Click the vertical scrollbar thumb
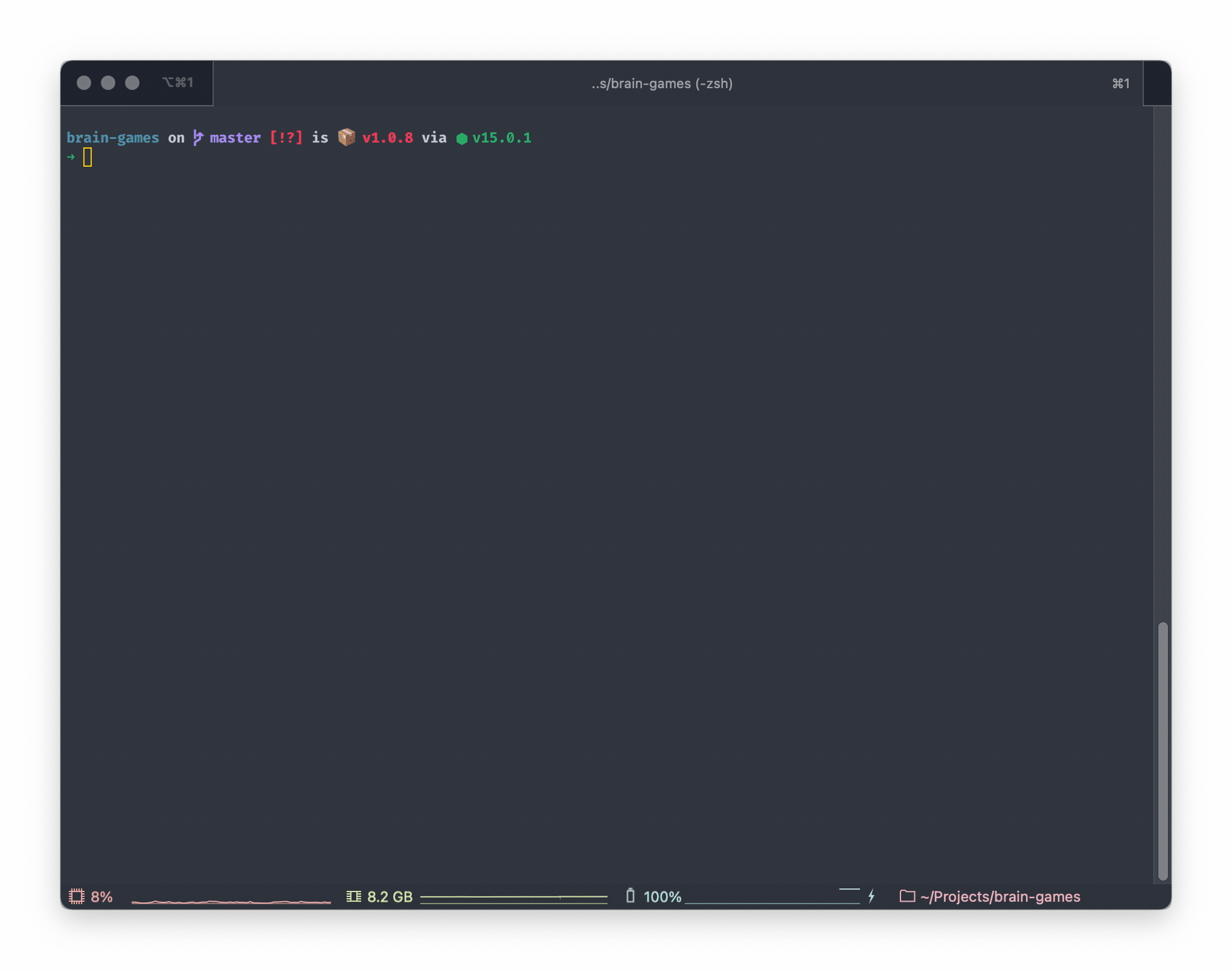 click(x=1163, y=750)
